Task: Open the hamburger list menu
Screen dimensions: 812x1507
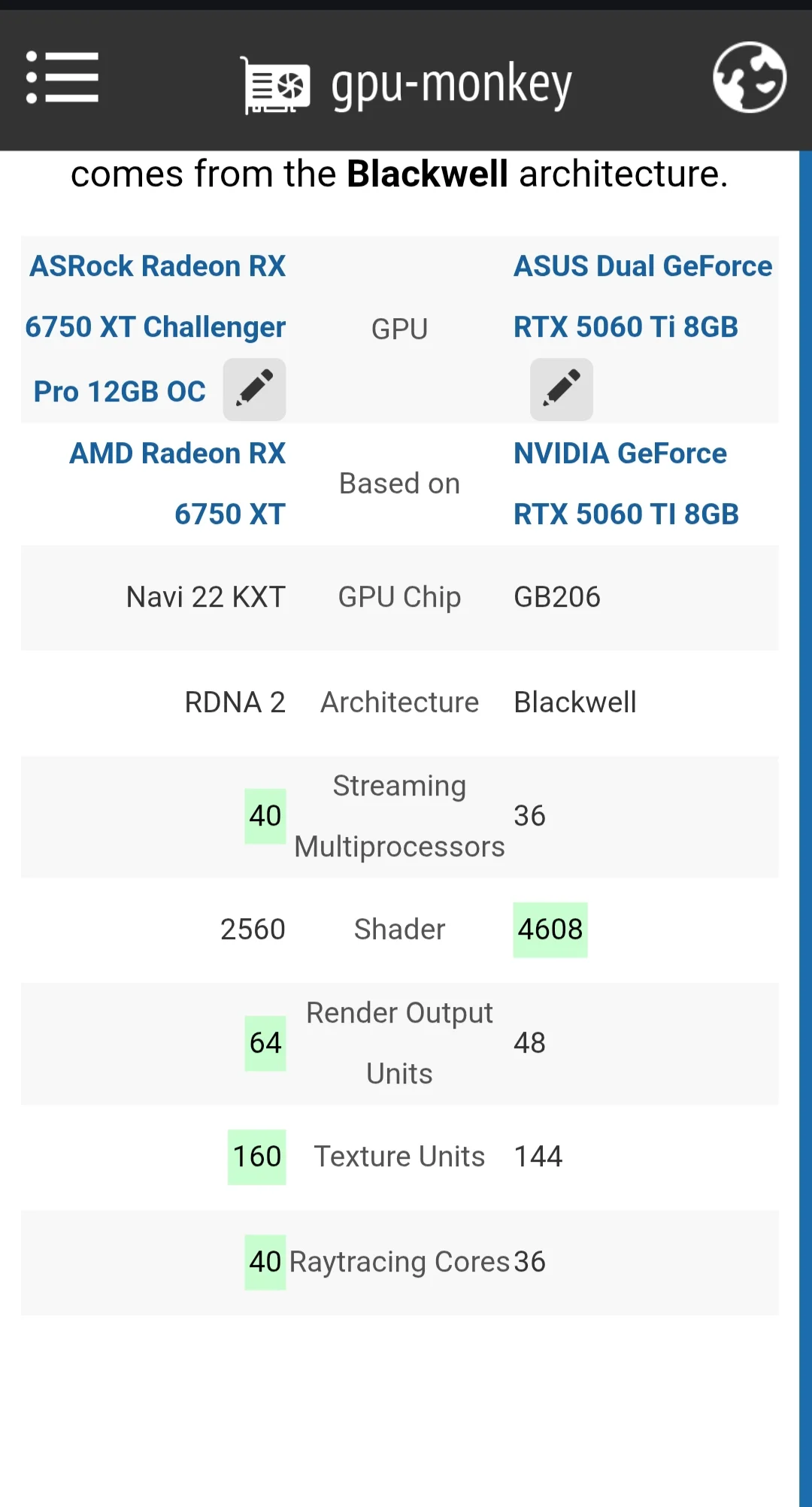Action: (62, 77)
